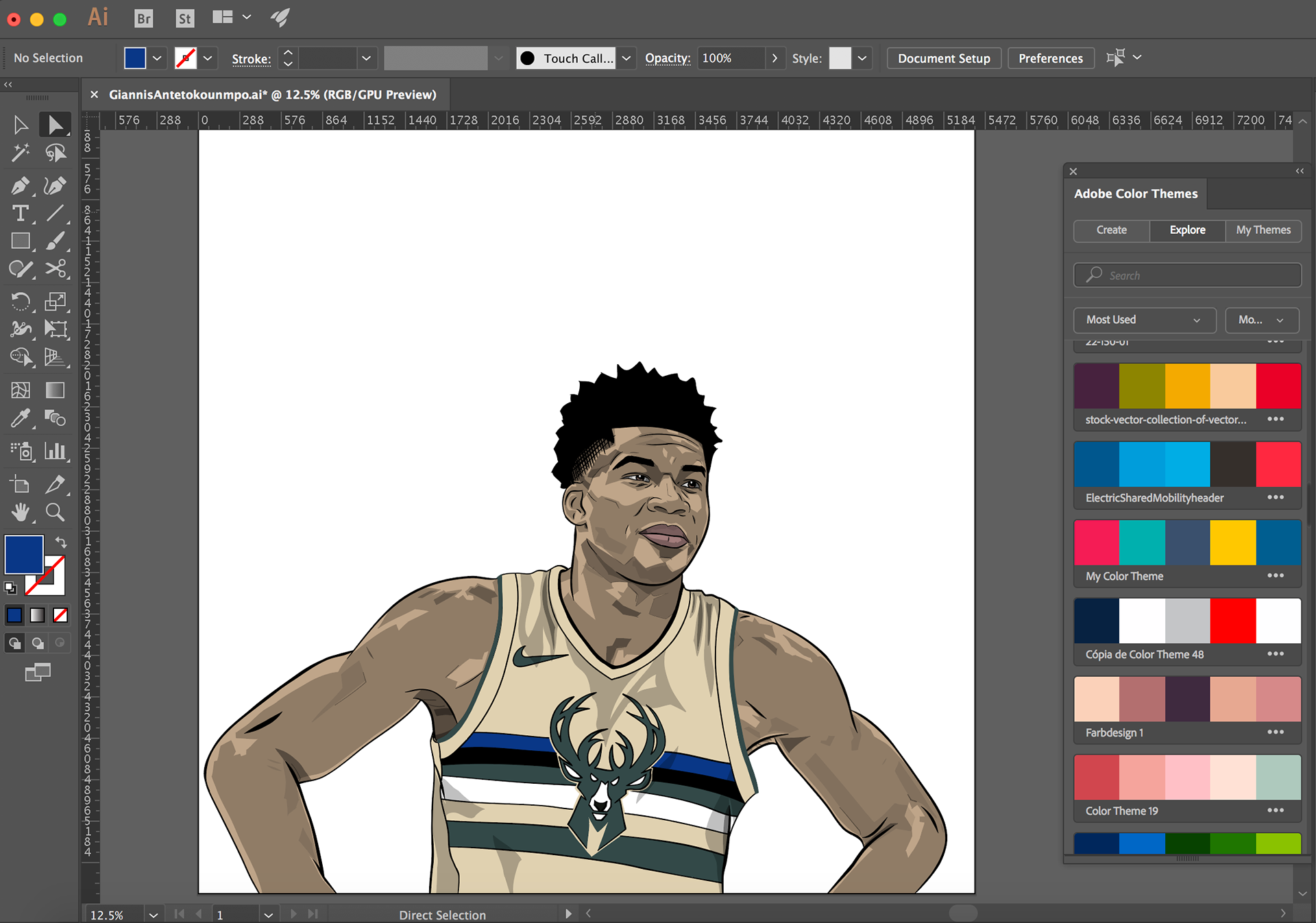Select the Column Graph tool
Viewport: 1316px width, 923px height.
(55, 451)
